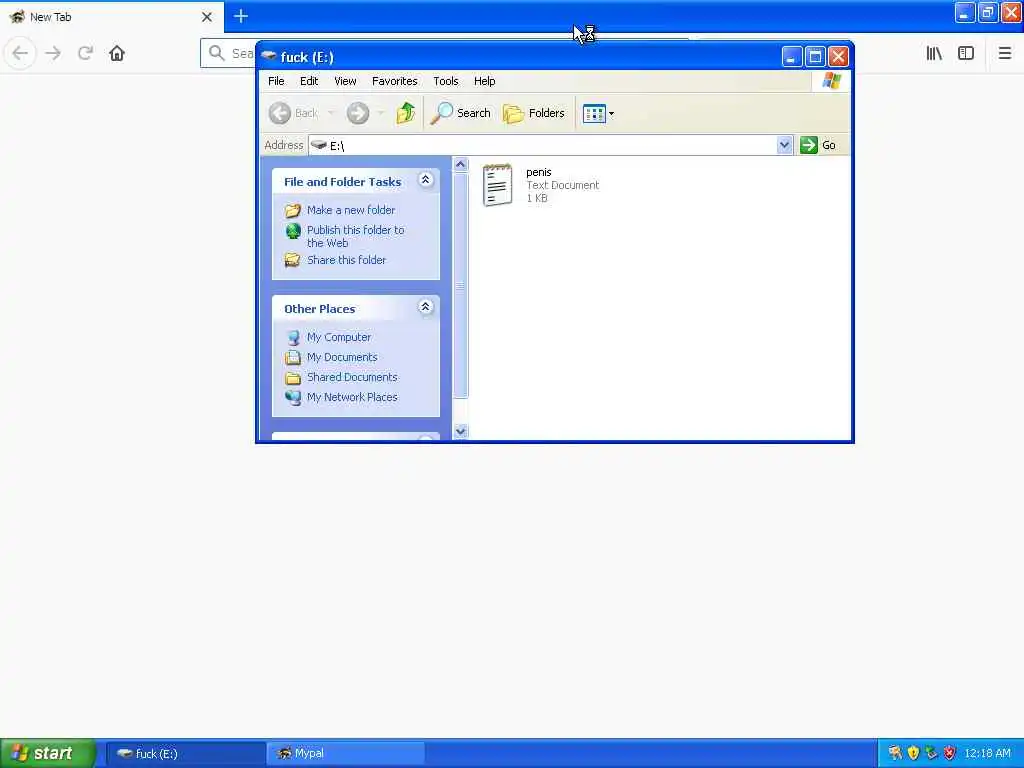This screenshot has width=1024, height=768.
Task: Open the browser hamburger menu
Action: click(x=1005, y=54)
